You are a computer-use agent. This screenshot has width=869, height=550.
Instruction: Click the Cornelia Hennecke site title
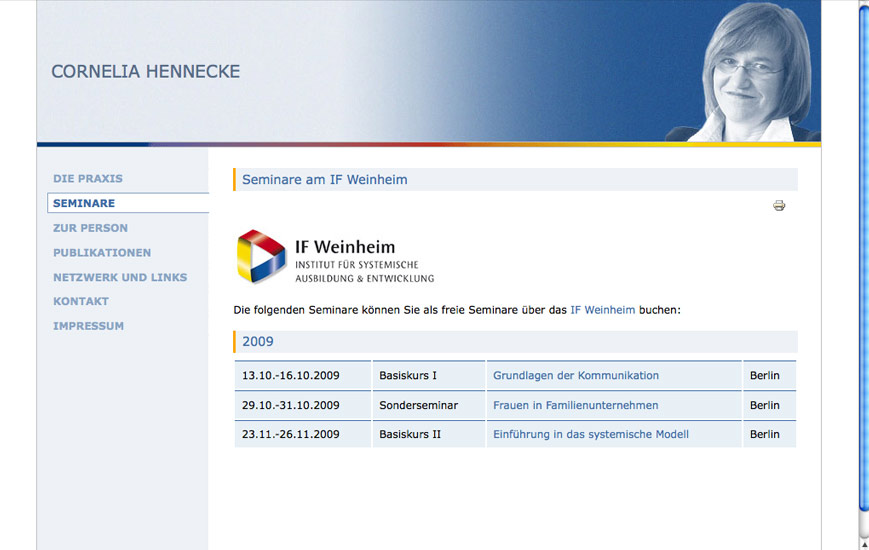(x=146, y=71)
